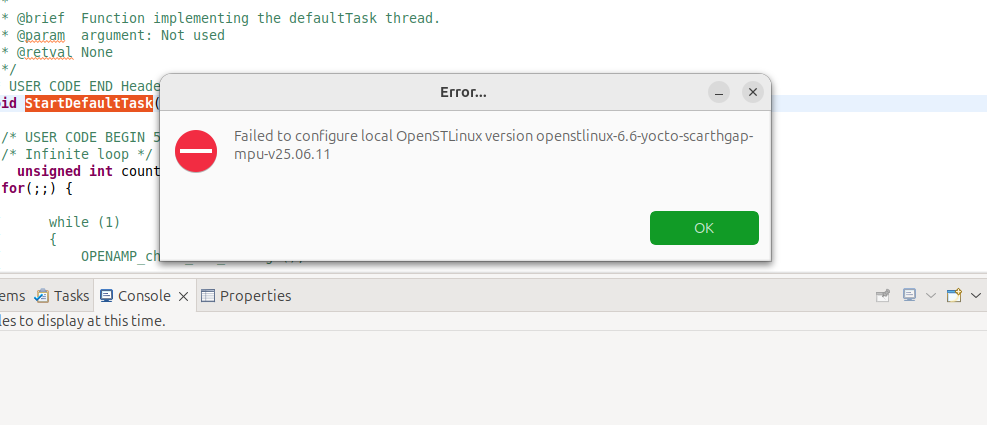Click the Pin Console icon
The height and width of the screenshot is (425, 987).
coord(883,296)
